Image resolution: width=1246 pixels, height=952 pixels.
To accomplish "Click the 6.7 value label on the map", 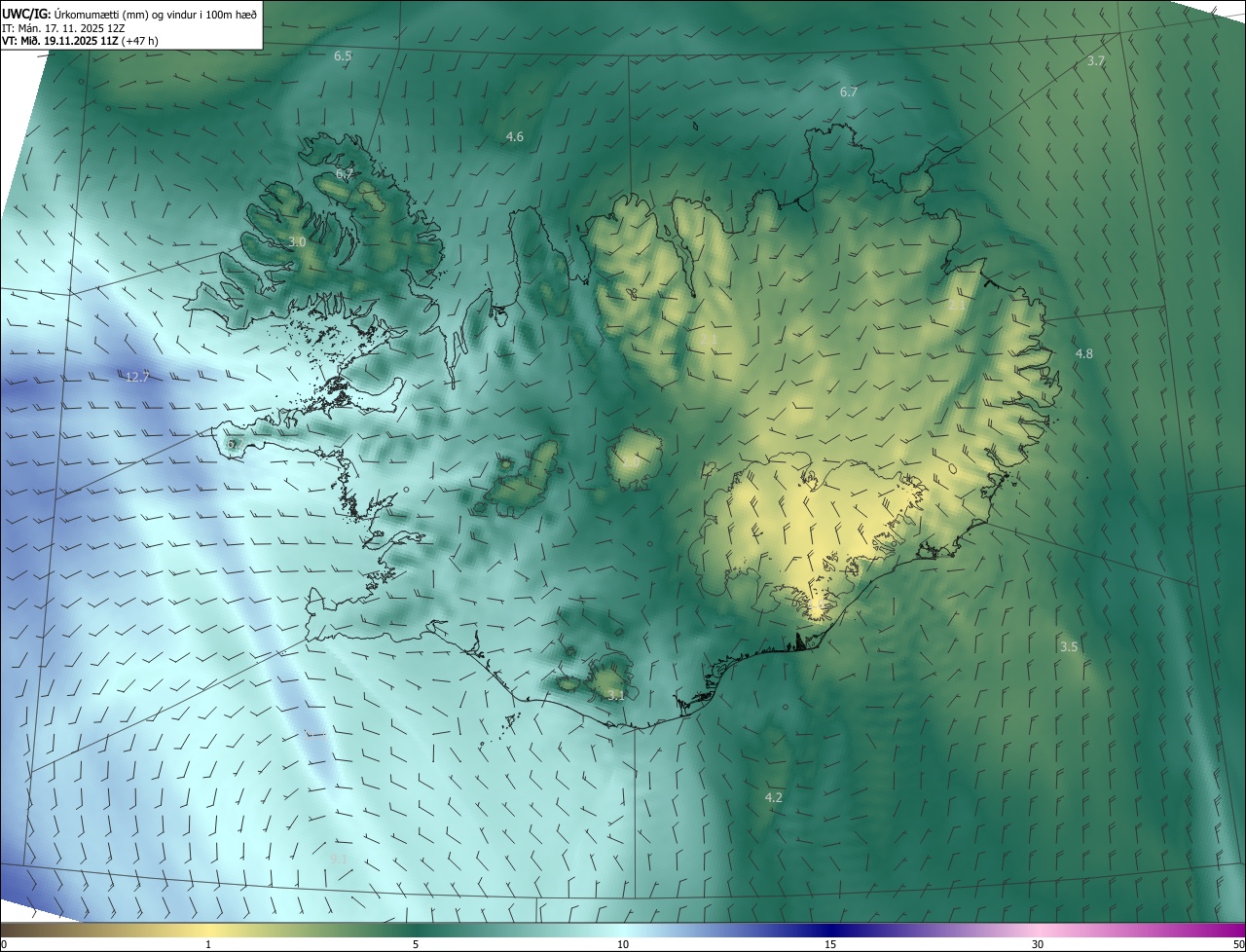I will tap(849, 92).
